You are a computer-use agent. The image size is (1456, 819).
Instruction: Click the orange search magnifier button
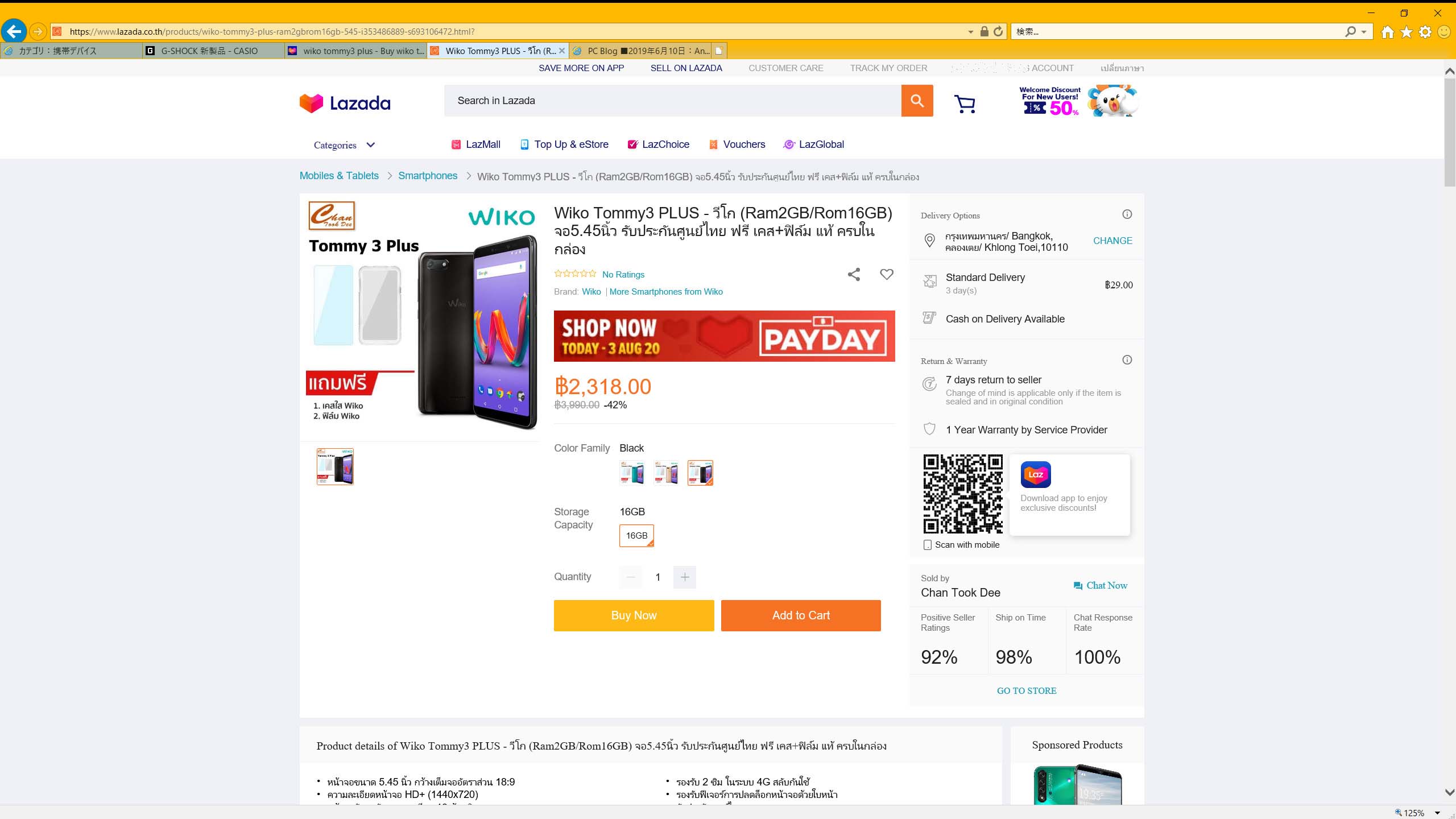click(917, 101)
